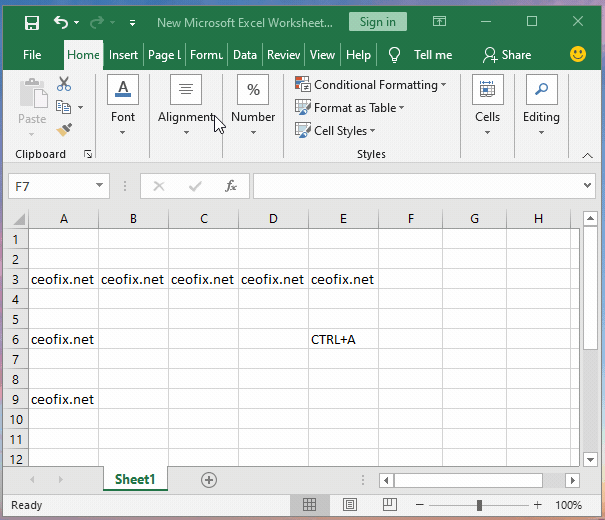Click the zoom in plus button
Screen dimensions: 605x520
[537, 505]
